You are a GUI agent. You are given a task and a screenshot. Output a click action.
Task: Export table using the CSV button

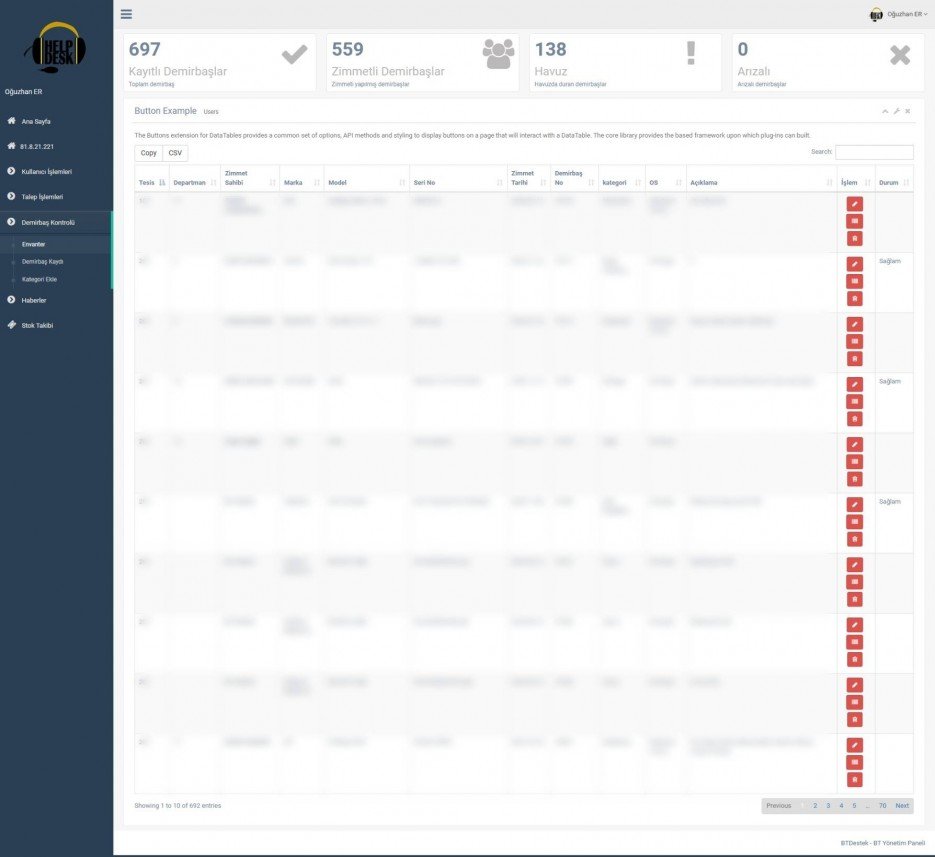175,153
